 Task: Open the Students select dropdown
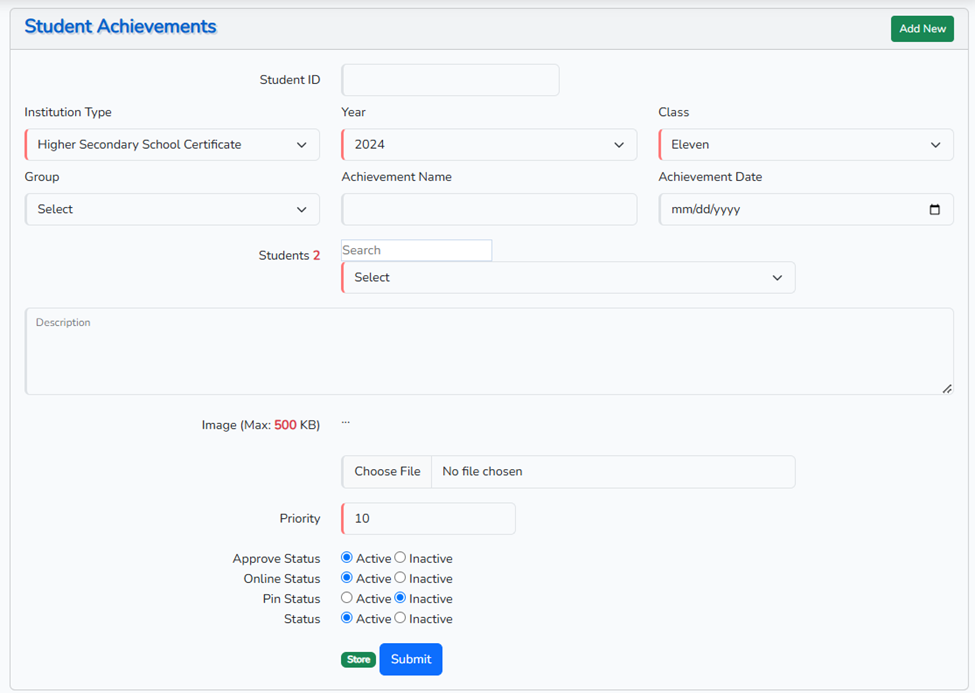pyautogui.click(x=568, y=278)
